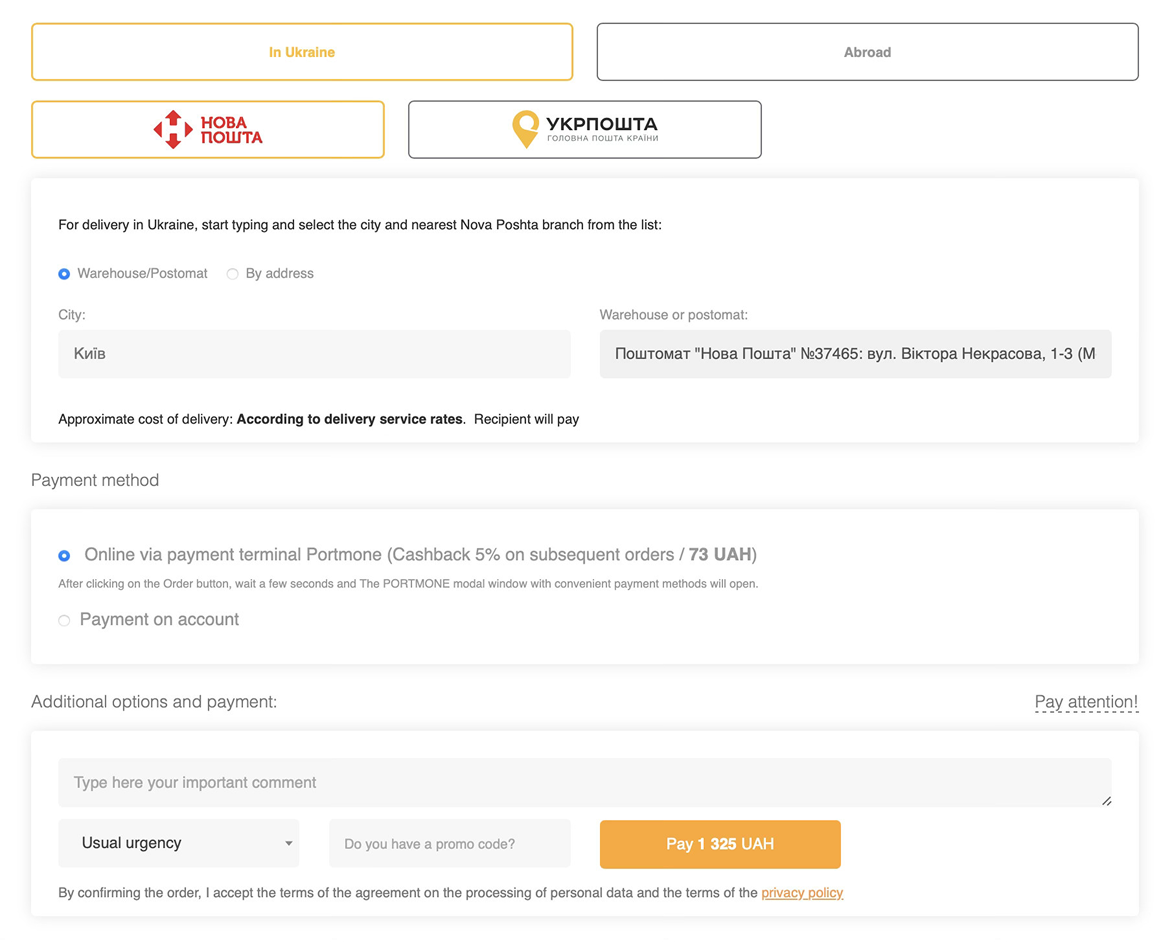The image size is (1161, 942).
Task: Select Online via payment terminal Portmone
Action: (64, 555)
